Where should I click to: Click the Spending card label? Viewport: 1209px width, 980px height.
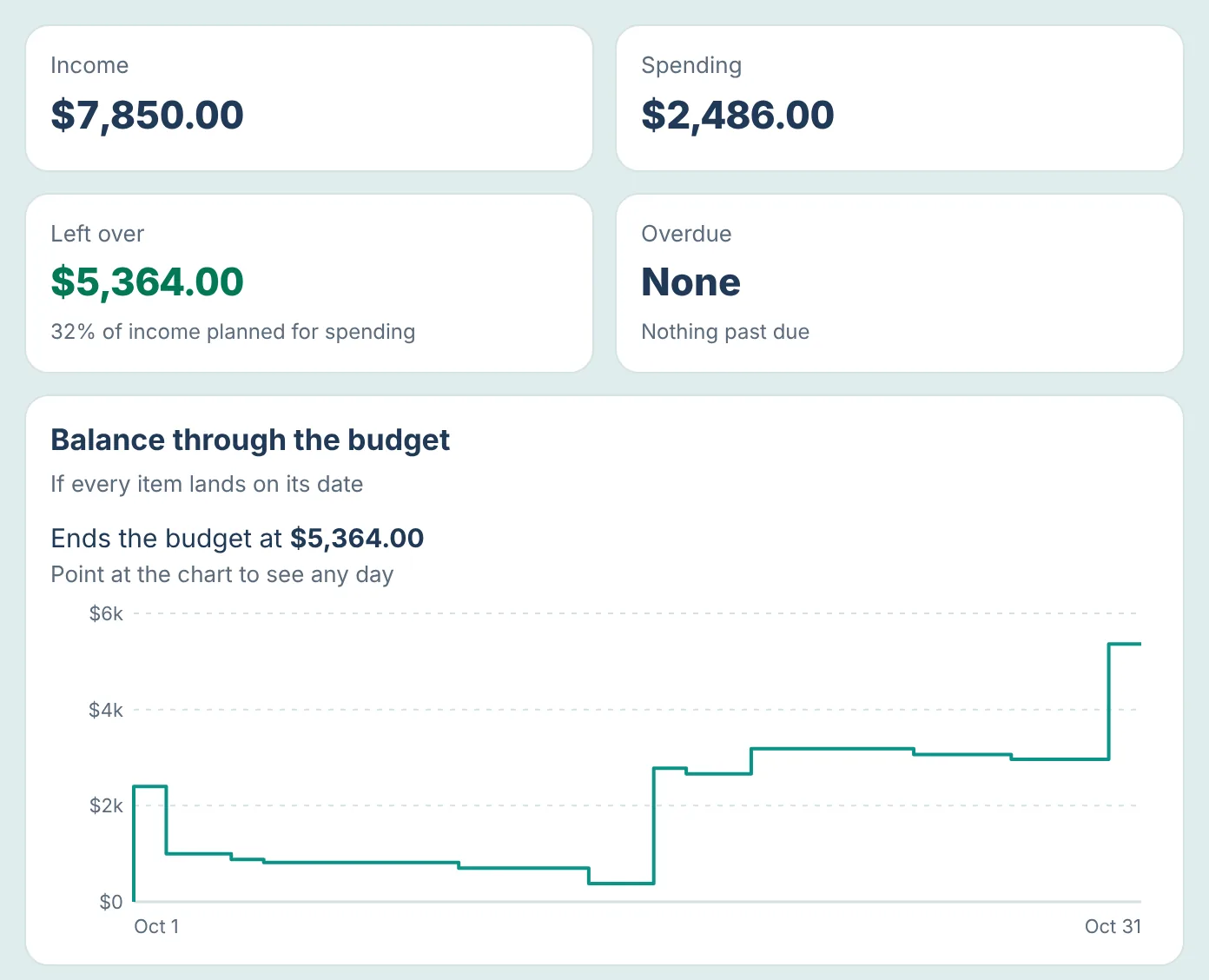pos(691,66)
